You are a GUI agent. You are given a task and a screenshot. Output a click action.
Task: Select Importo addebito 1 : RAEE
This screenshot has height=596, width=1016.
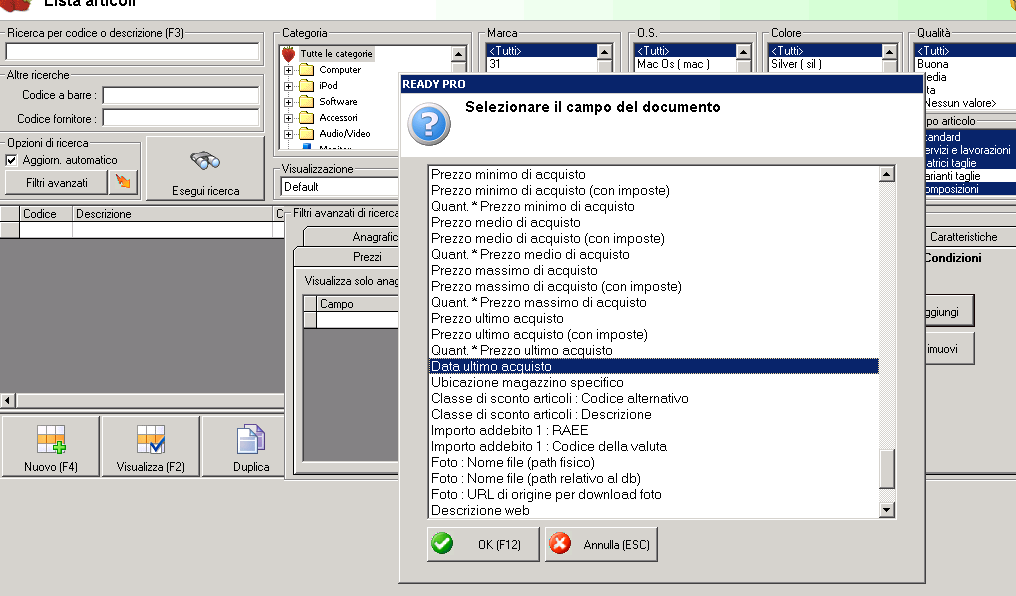[654, 430]
